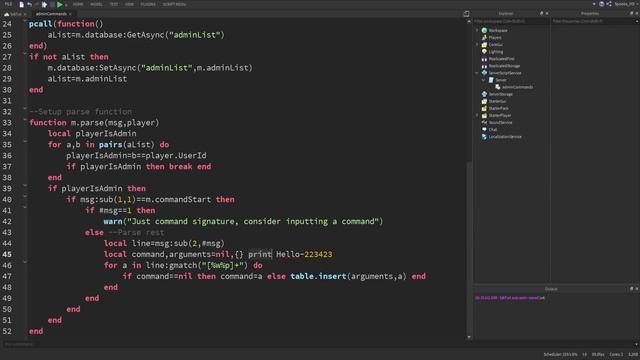Click the green Play button

pos(60,4)
